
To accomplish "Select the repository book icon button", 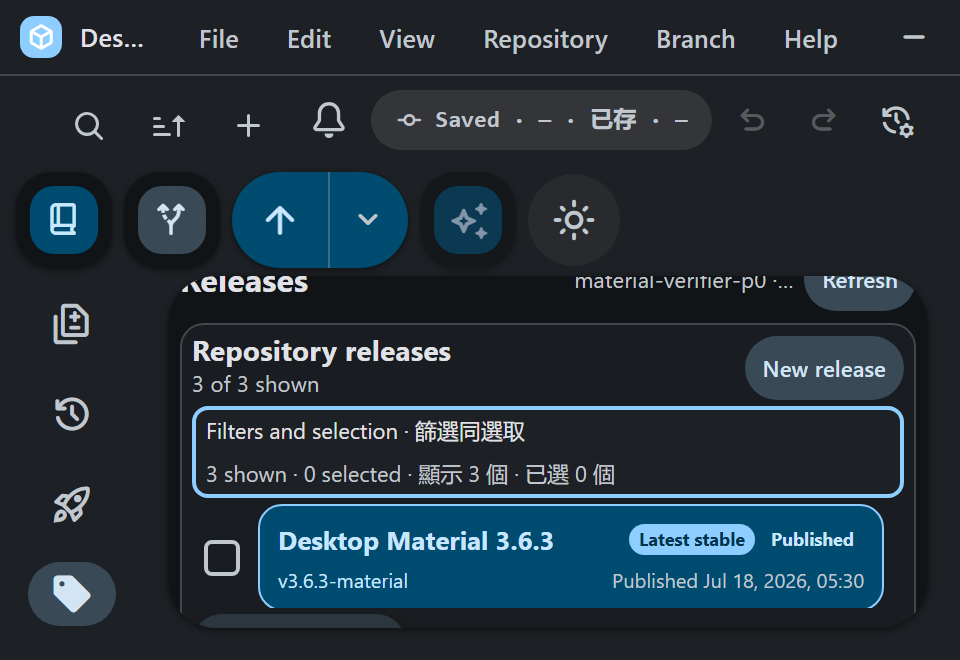I will point(64,220).
